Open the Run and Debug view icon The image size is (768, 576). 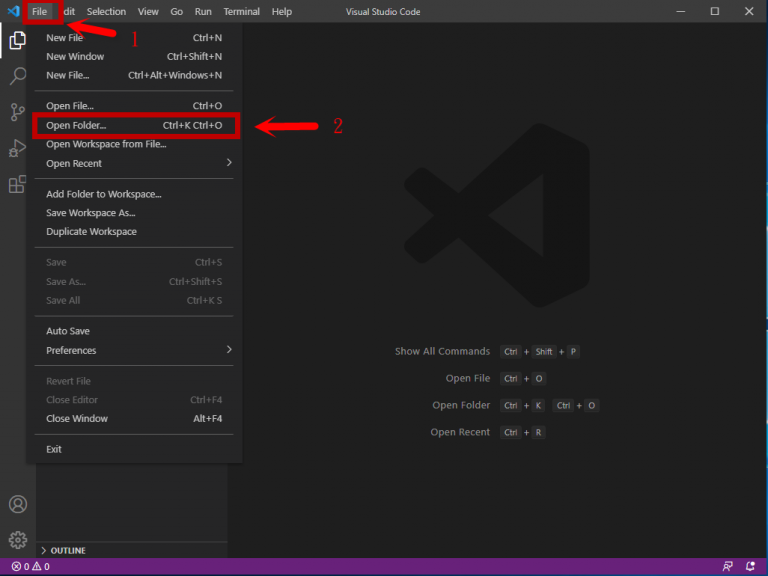tap(18, 148)
